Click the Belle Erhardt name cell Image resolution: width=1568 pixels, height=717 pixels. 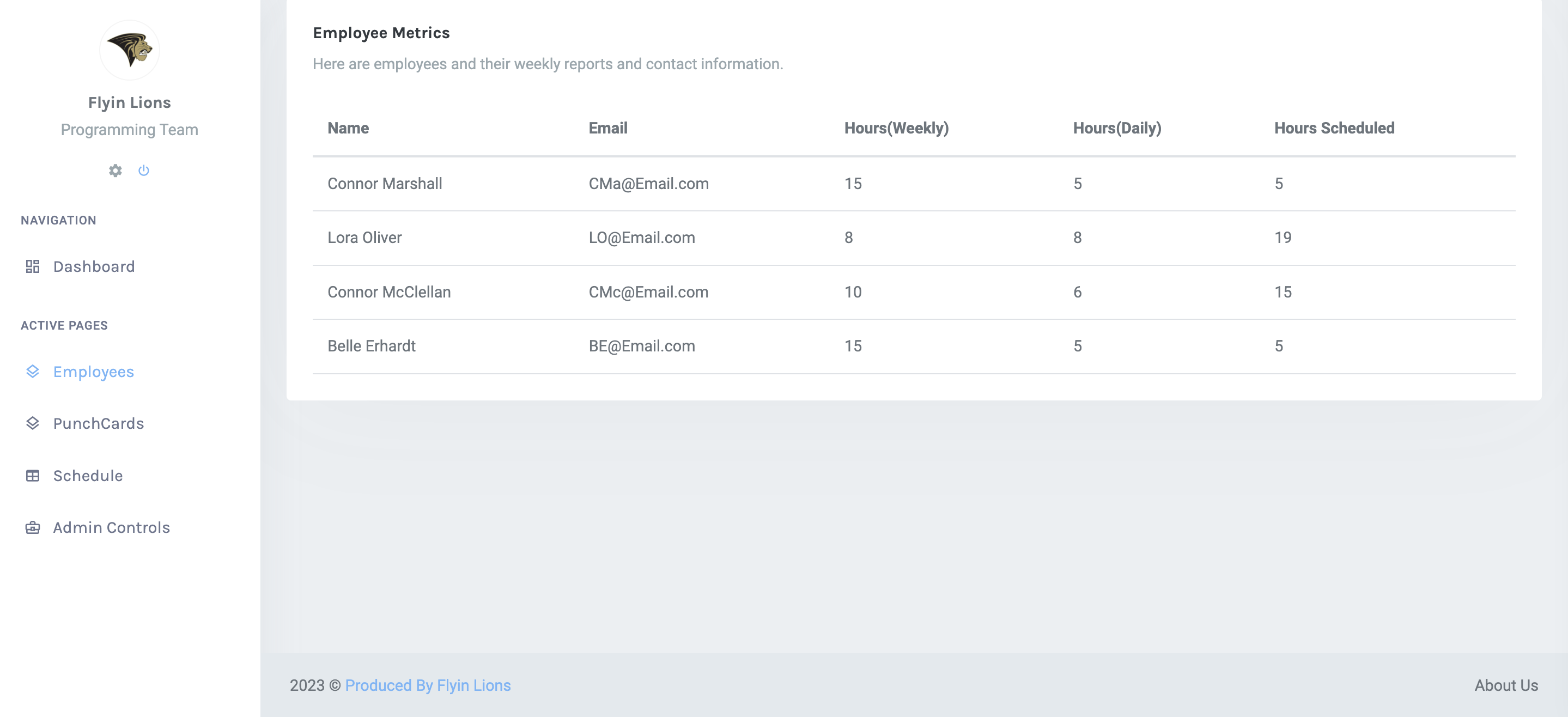pos(372,347)
